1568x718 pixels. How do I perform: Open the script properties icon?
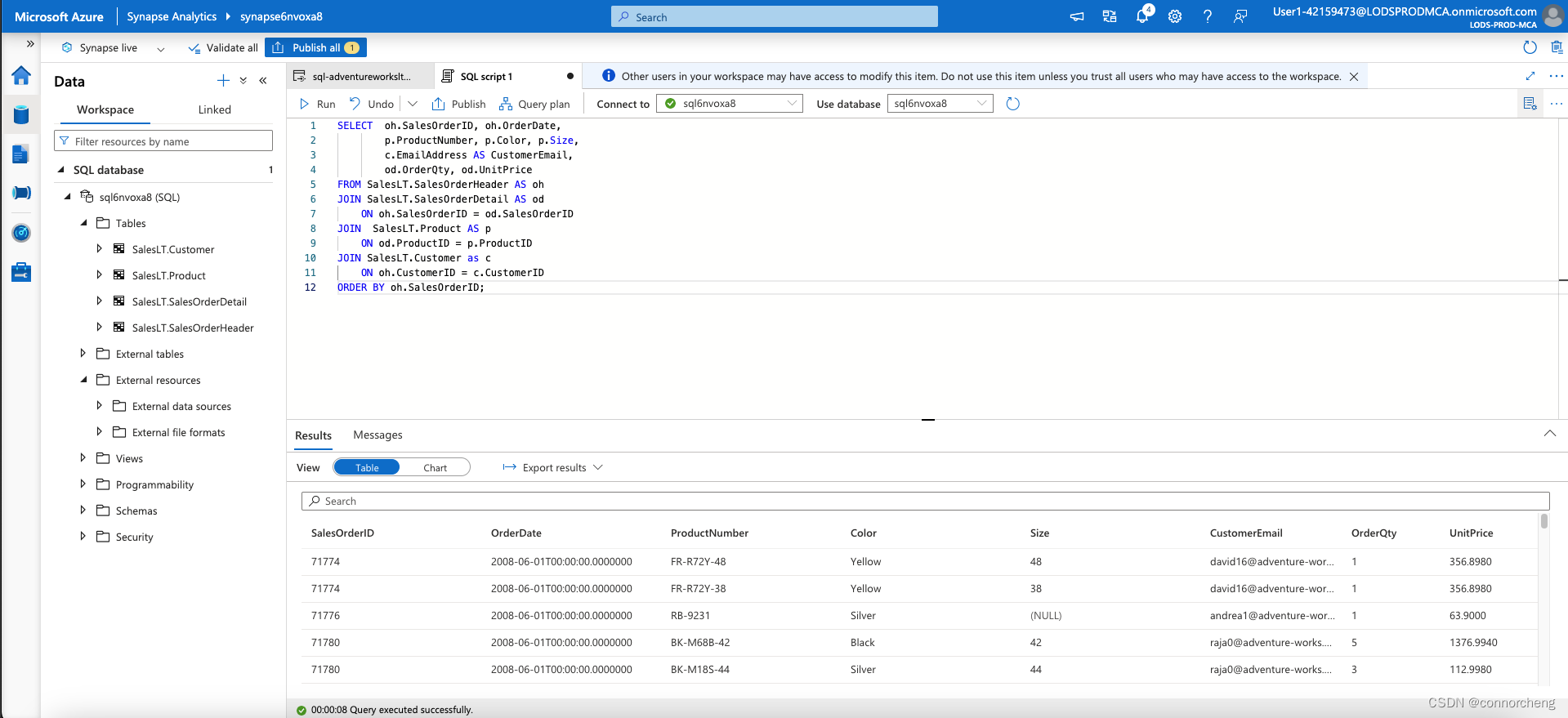click(x=1530, y=104)
